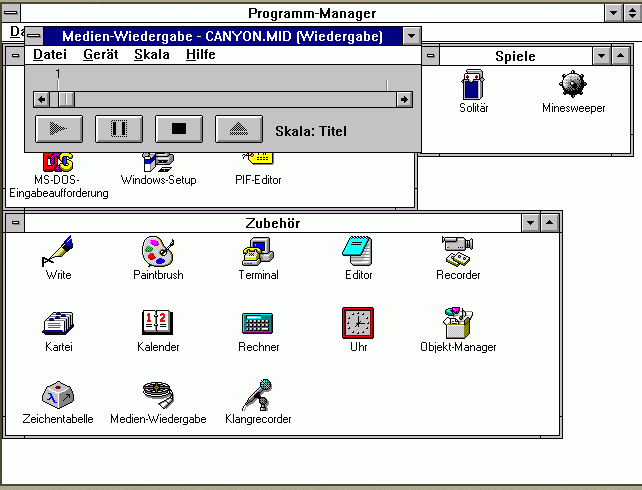Stop playback with the square button
The width and height of the screenshot is (642, 490).
179,129
